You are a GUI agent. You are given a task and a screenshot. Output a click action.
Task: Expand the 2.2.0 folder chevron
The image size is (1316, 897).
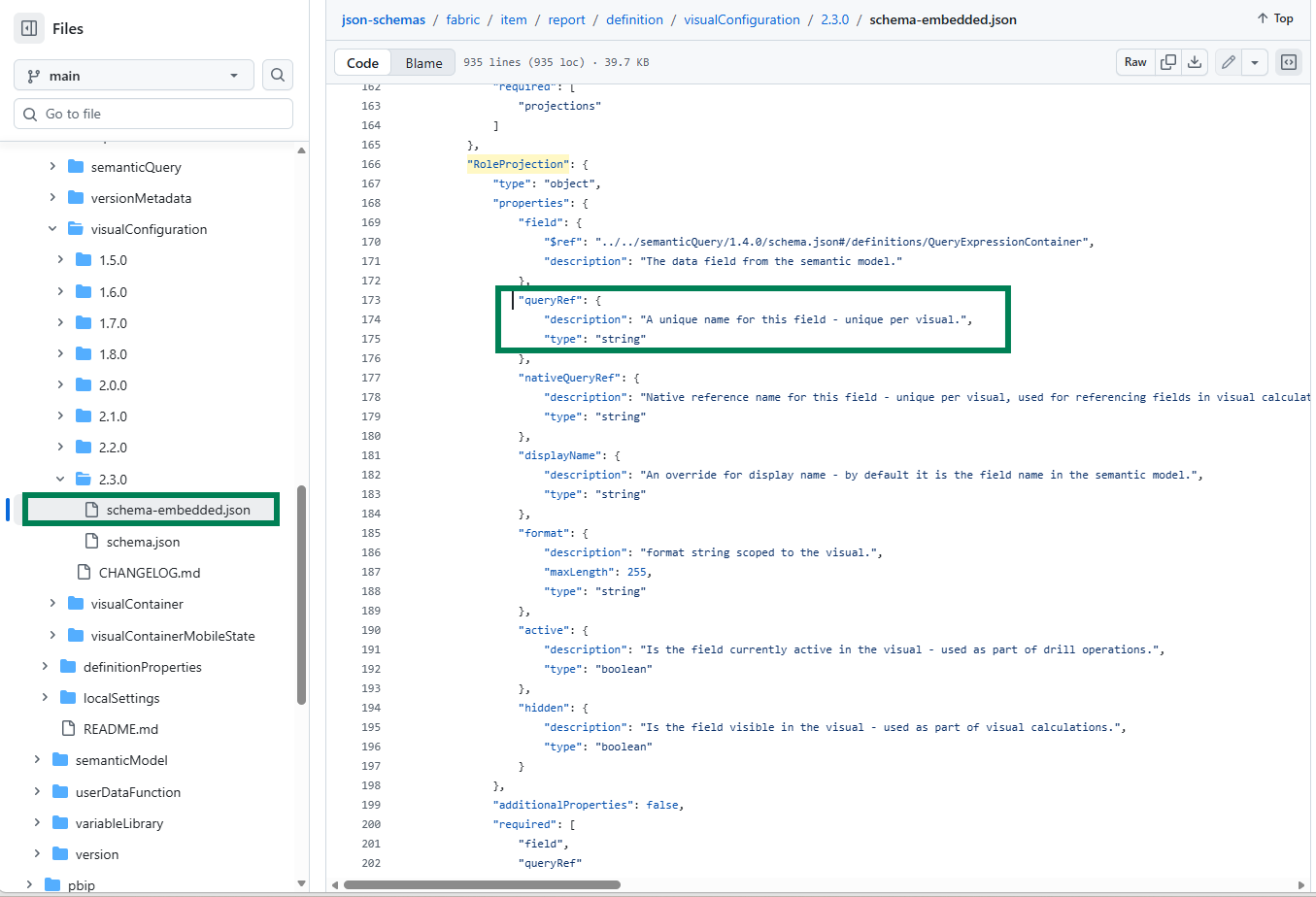click(60, 448)
